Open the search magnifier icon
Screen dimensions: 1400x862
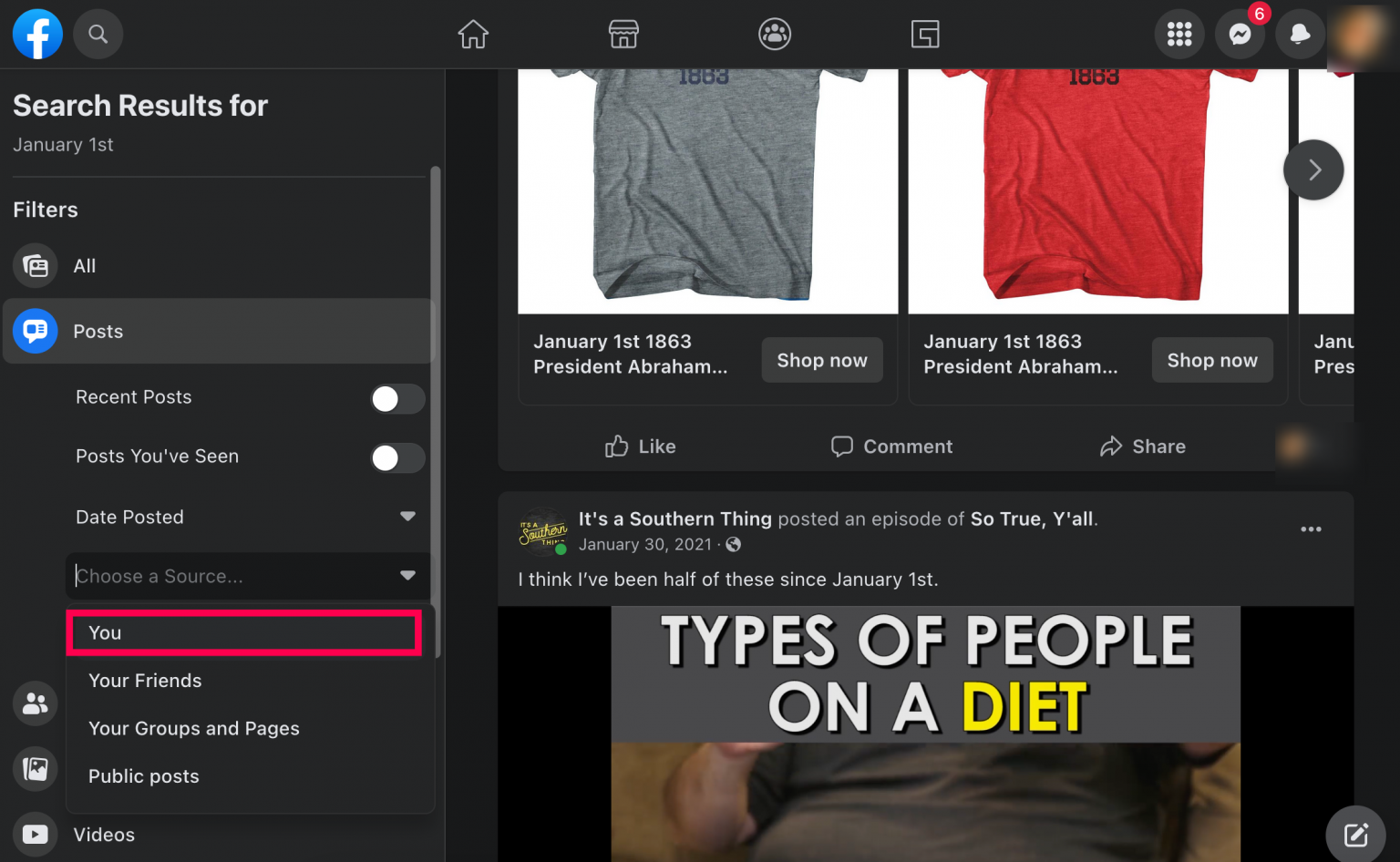pyautogui.click(x=98, y=34)
